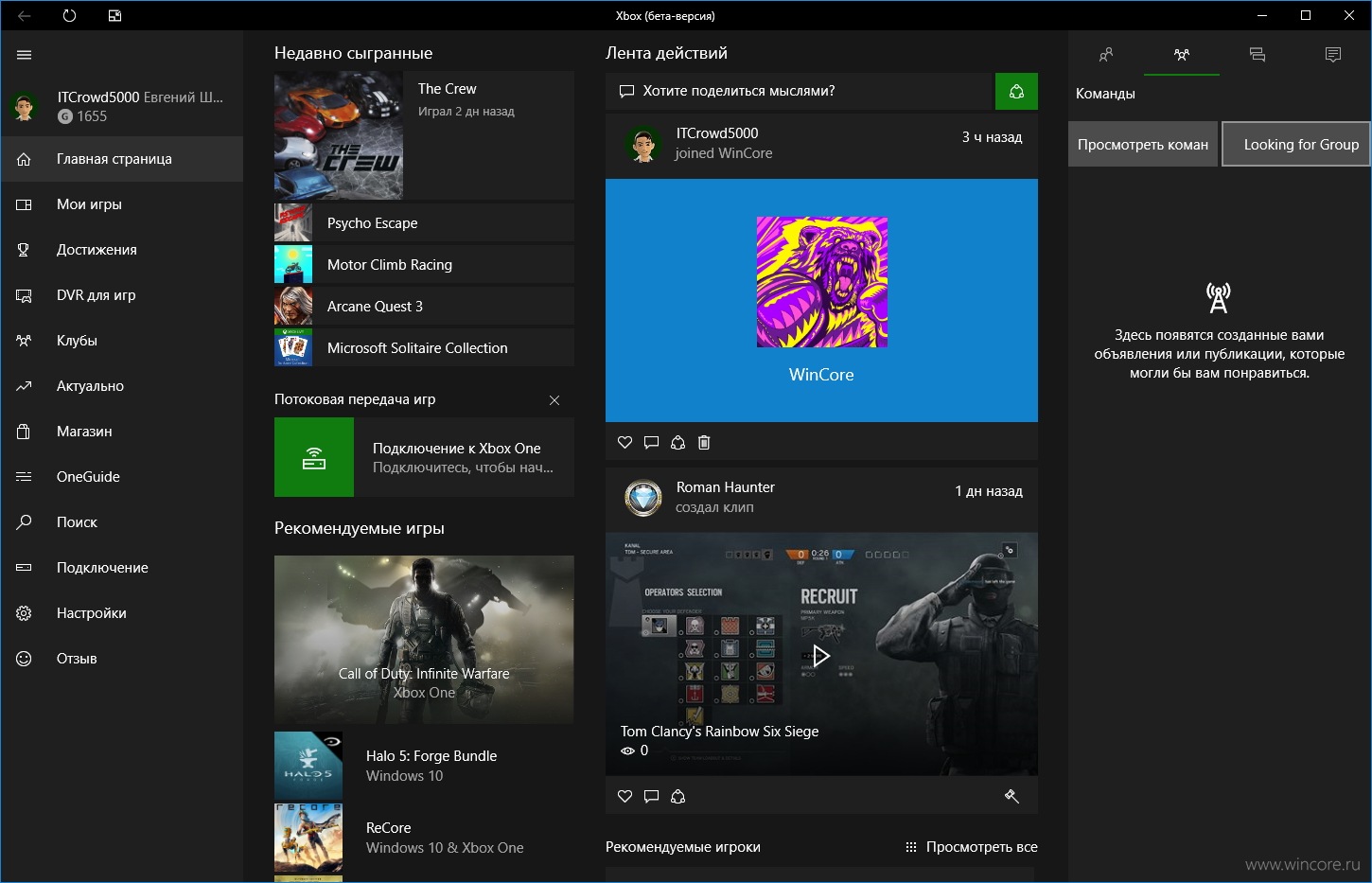1372x883 pixels.
Task: Open ITCrowd5000 avatar in activity feed
Action: point(643,144)
